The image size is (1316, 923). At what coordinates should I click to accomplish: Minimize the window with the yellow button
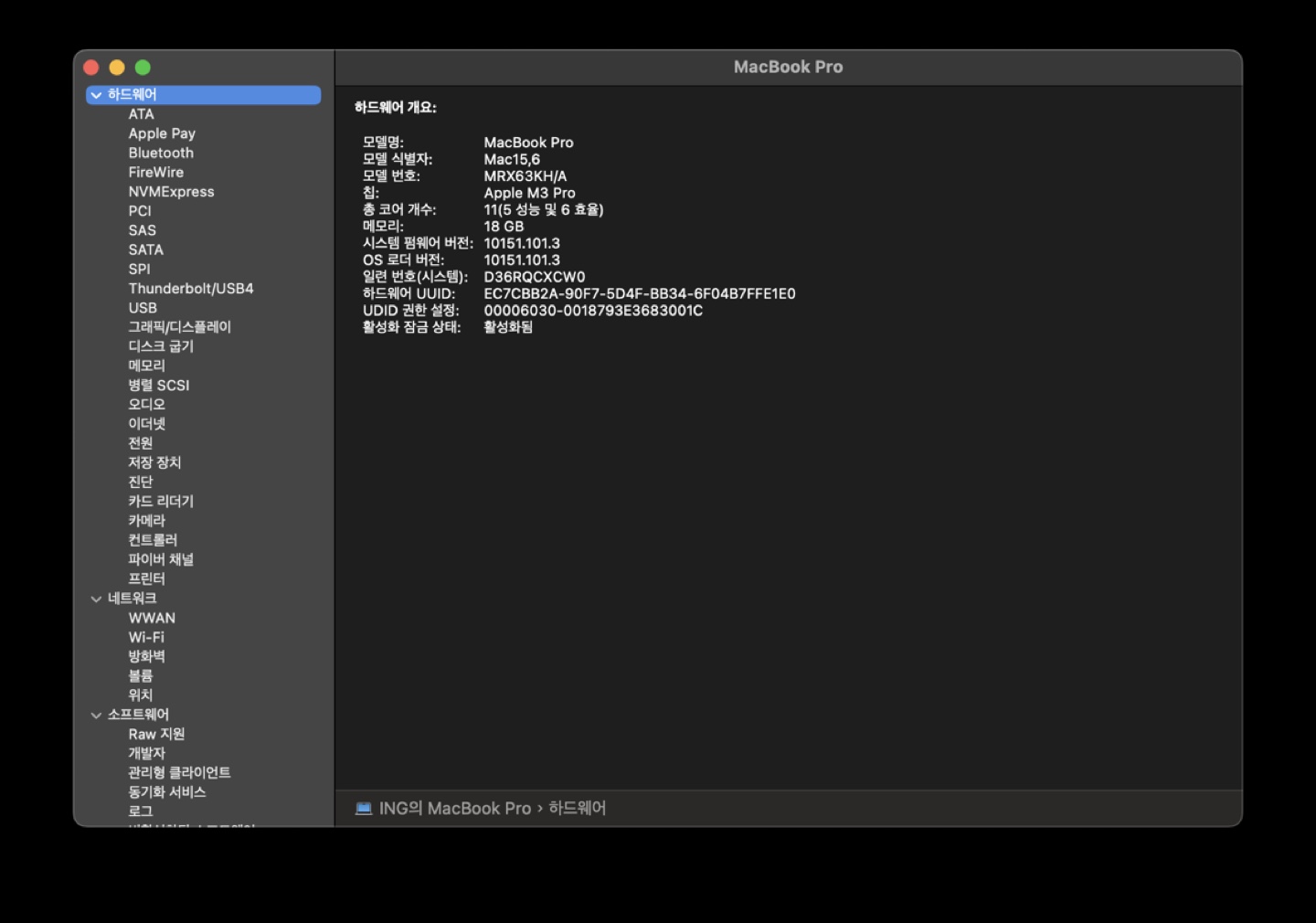pos(117,67)
